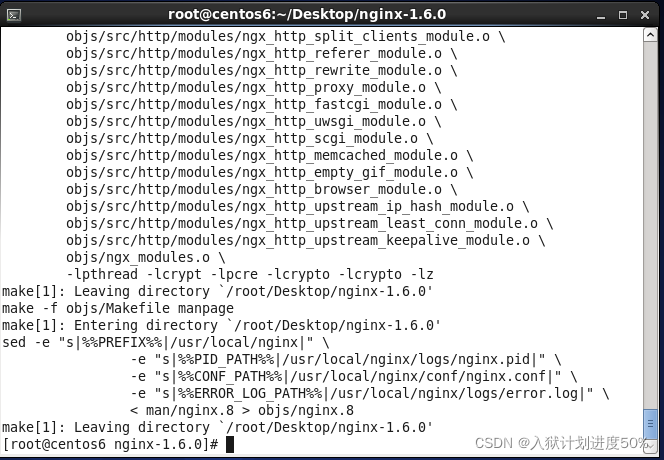This screenshot has height=460, width=664.
Task: Click the ngx_http_scgi_module.o line
Action: click(249, 138)
